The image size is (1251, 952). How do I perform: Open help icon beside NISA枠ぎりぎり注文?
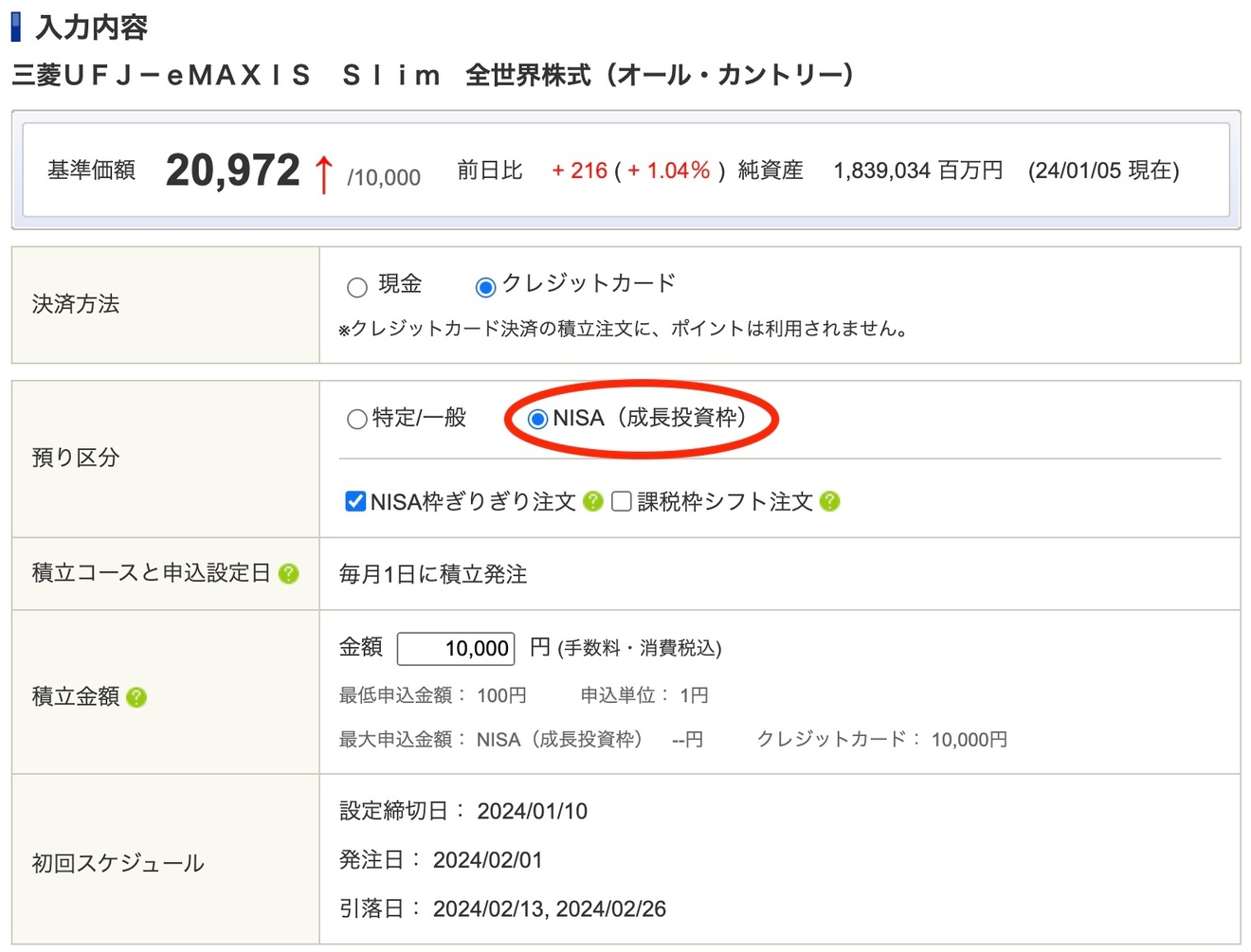[x=593, y=501]
